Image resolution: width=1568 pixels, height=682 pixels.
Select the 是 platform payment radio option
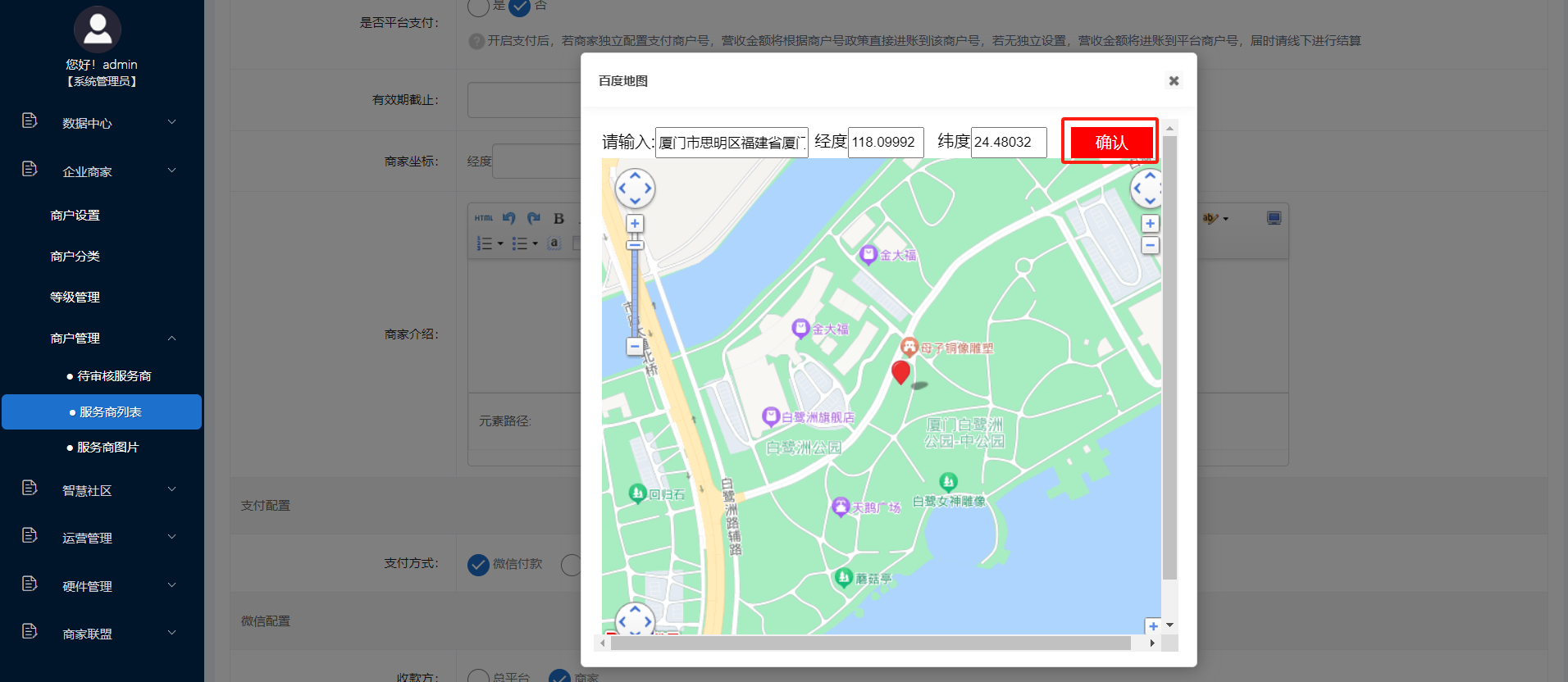pos(479,7)
